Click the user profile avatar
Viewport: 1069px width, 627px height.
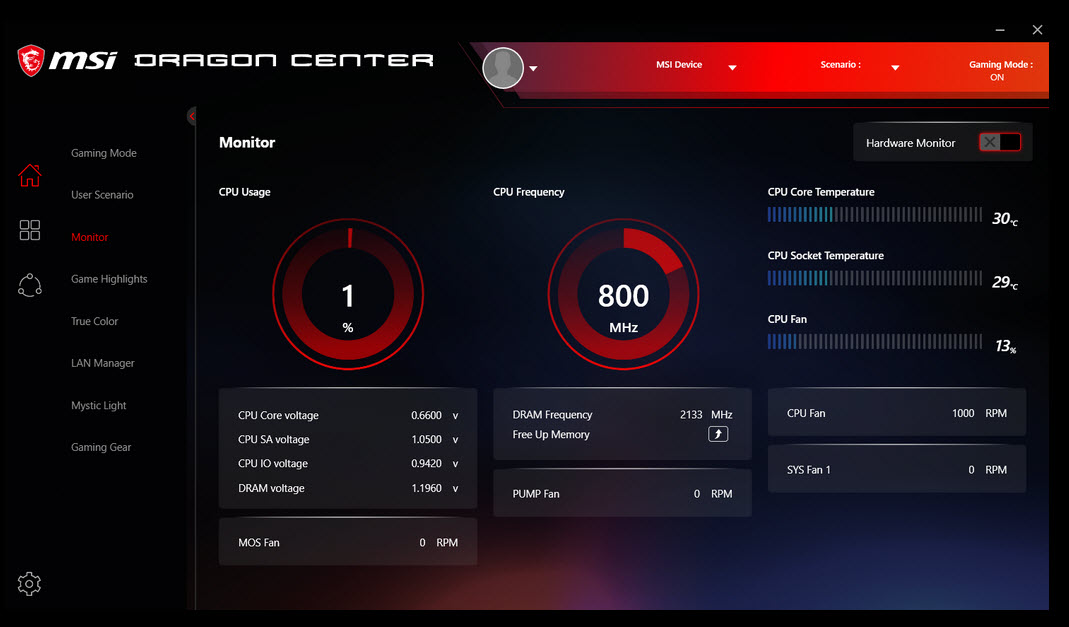coord(503,68)
